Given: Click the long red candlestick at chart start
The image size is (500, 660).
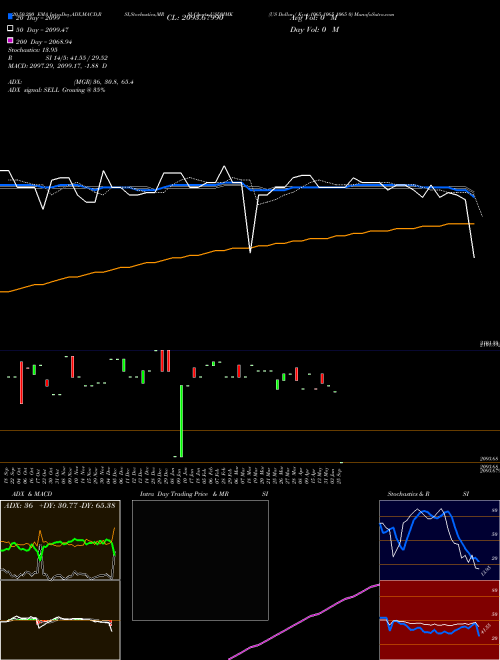Looking at the screenshot, I should 21,382.
